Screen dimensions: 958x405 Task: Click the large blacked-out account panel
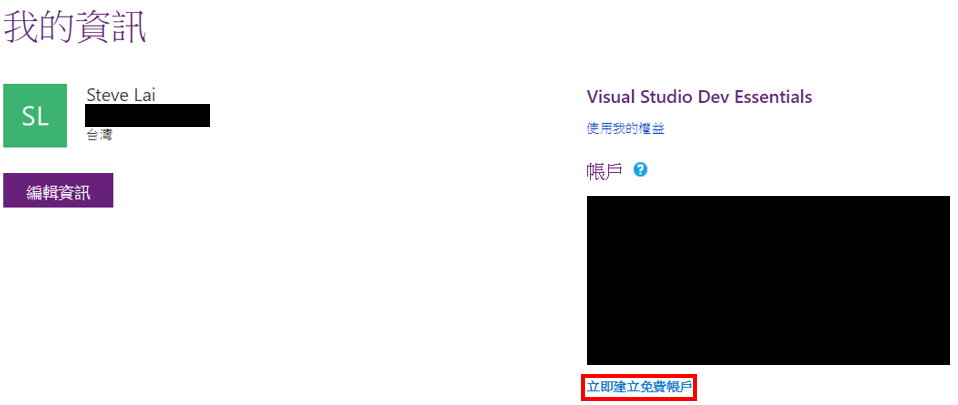[768, 280]
